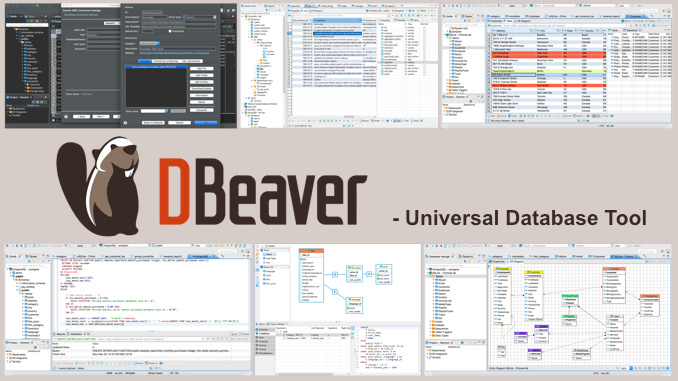Click the language table box in query builder diagram

[x=354, y=305]
